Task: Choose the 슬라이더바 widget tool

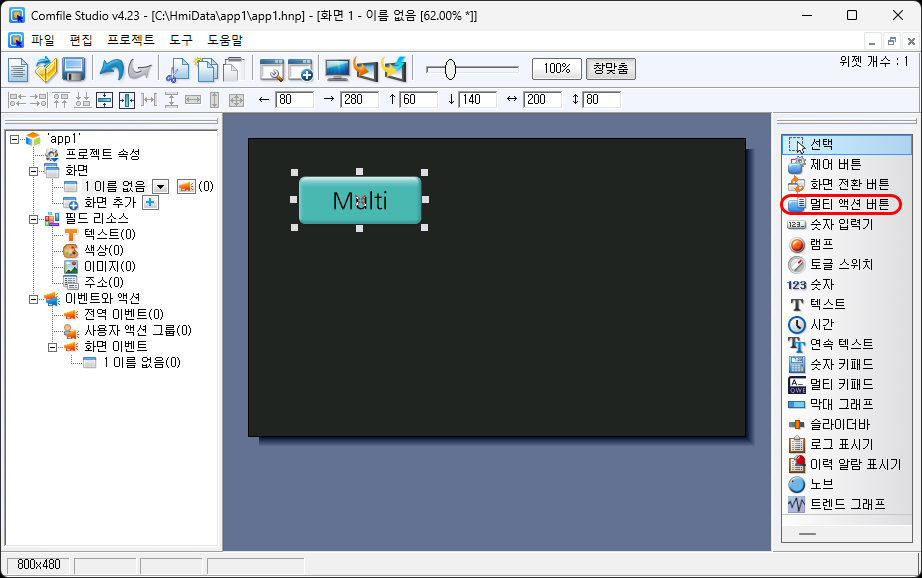Action: click(x=840, y=424)
